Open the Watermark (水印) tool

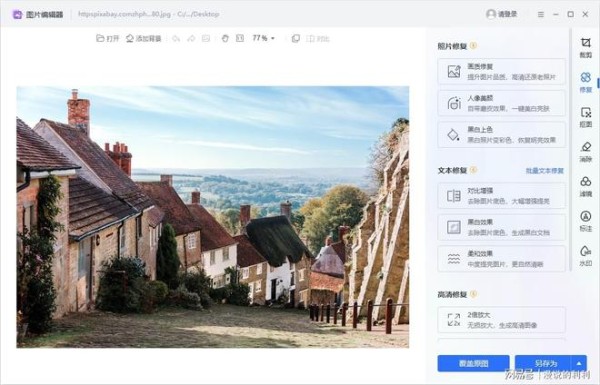[x=585, y=256]
